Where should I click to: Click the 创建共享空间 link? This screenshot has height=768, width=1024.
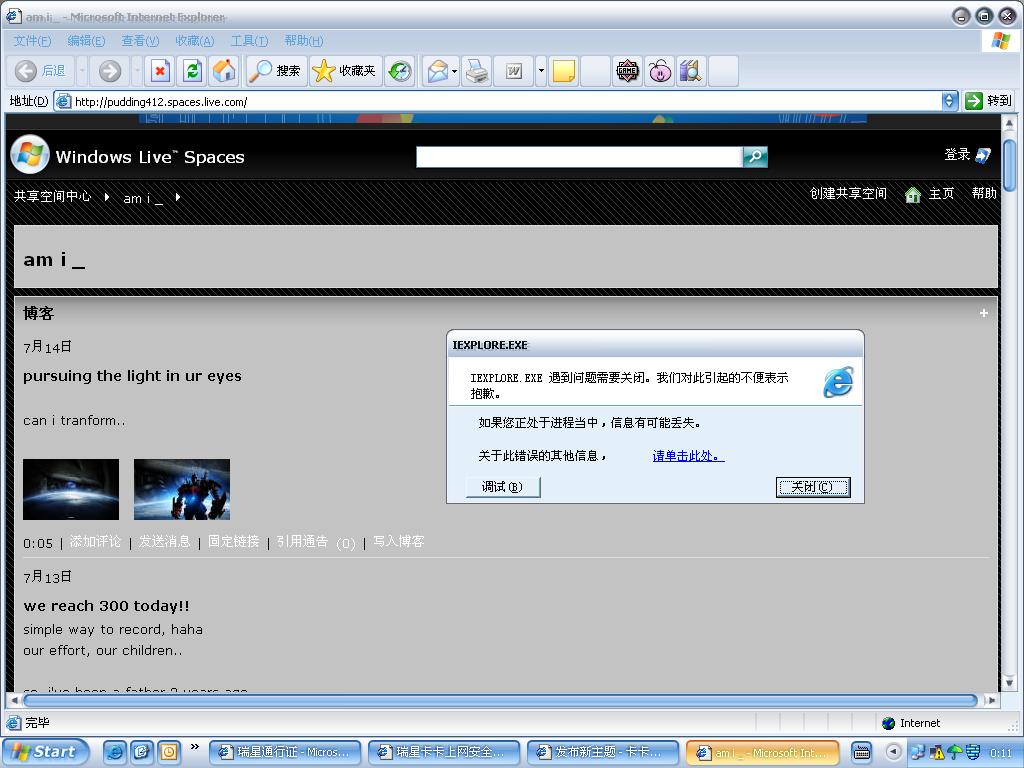(x=848, y=194)
